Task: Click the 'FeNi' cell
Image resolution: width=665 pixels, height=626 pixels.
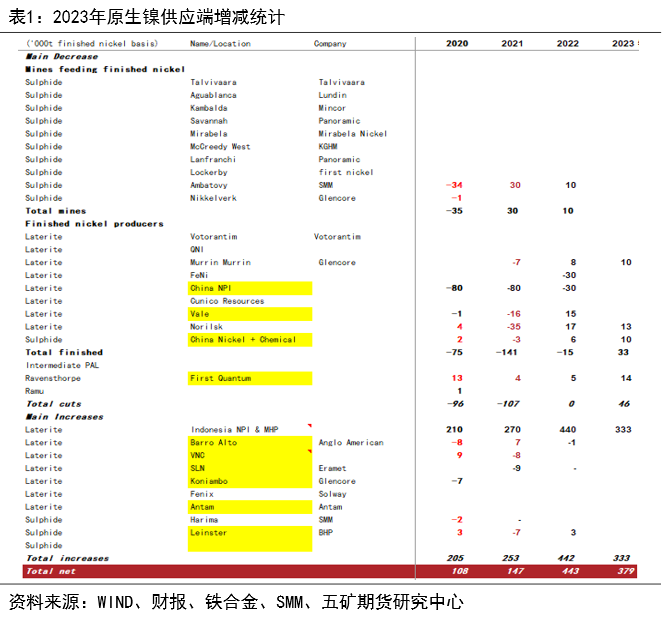Action: click(x=199, y=275)
